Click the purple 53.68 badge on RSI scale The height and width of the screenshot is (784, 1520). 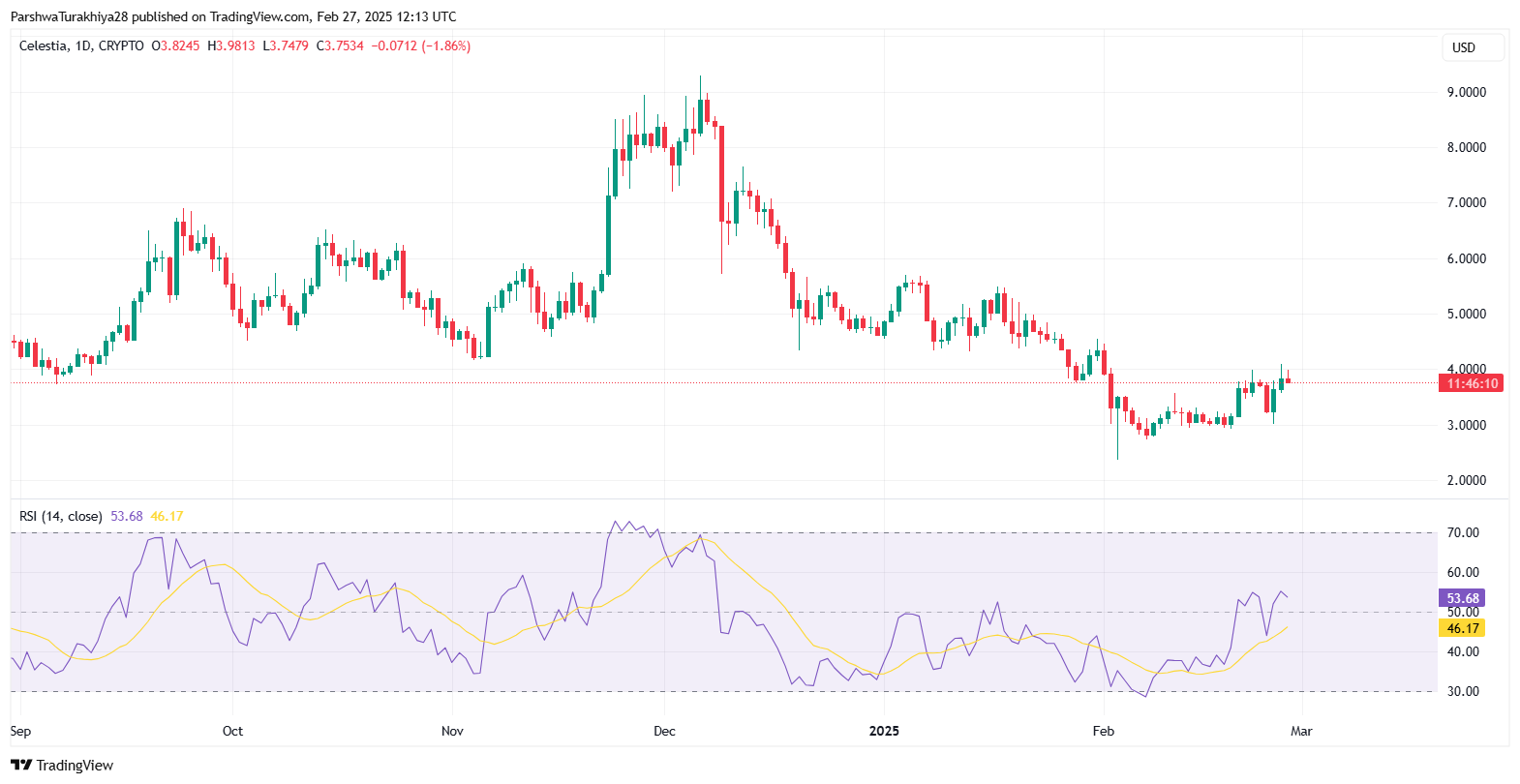click(1462, 598)
